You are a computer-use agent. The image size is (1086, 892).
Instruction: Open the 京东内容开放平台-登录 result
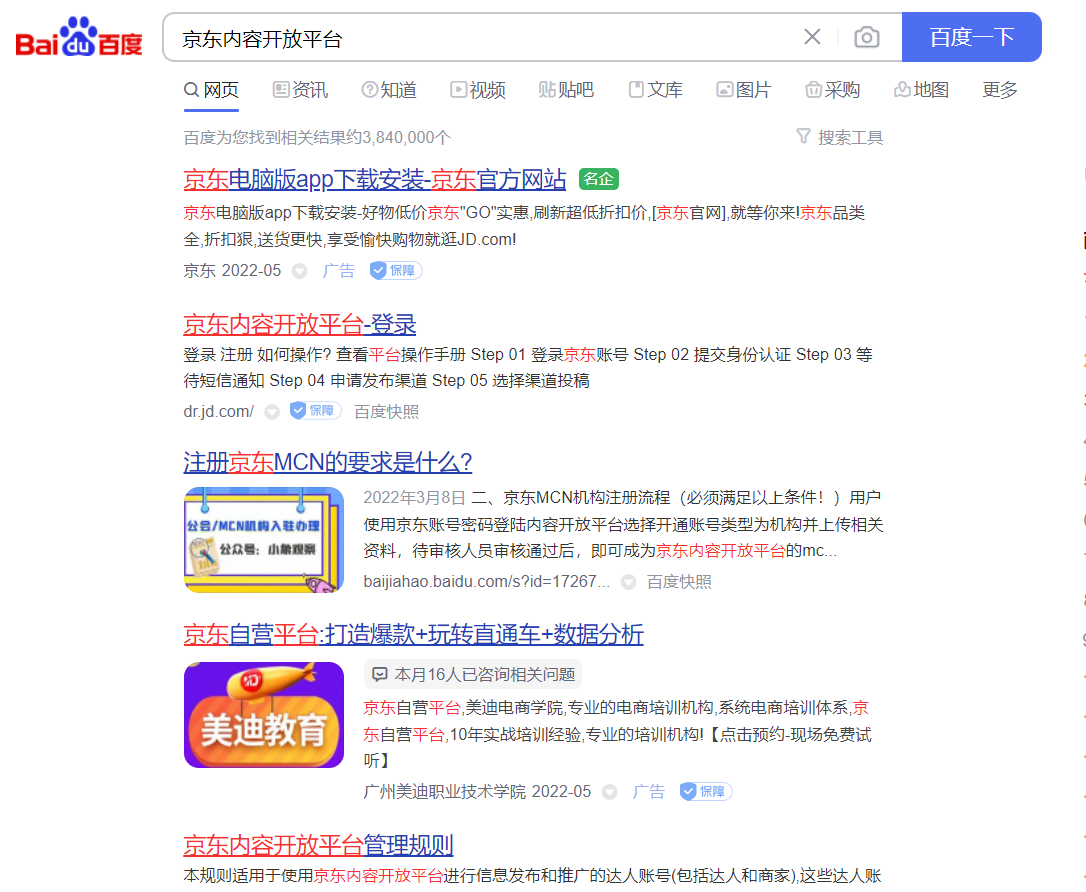point(300,324)
